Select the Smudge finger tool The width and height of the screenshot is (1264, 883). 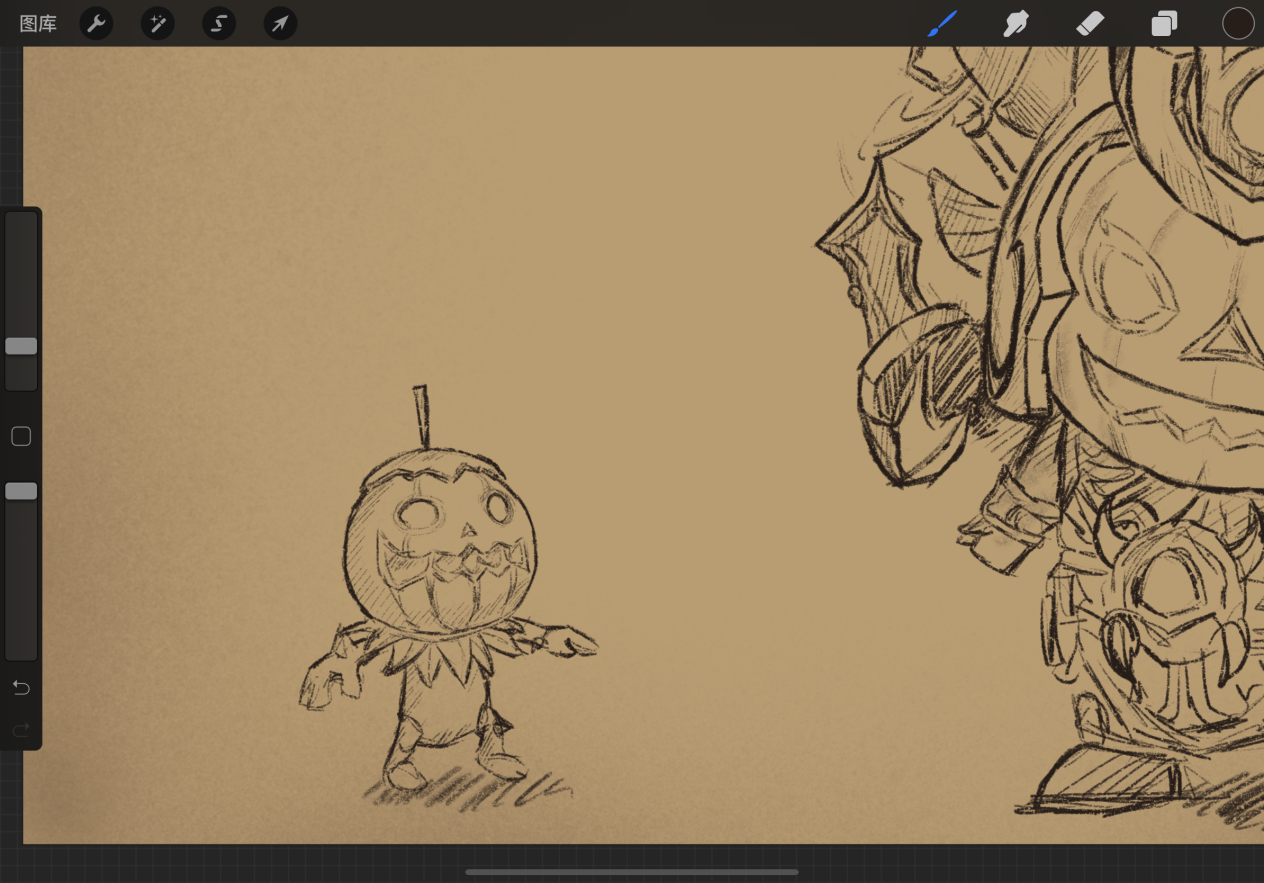tap(1016, 23)
